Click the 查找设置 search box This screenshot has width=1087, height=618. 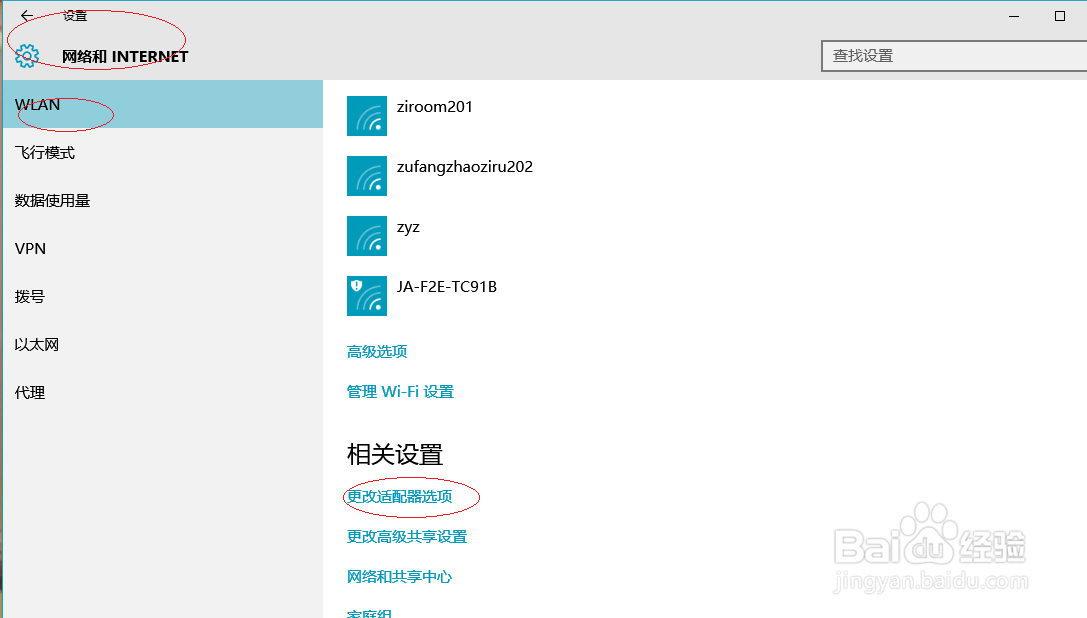952,56
